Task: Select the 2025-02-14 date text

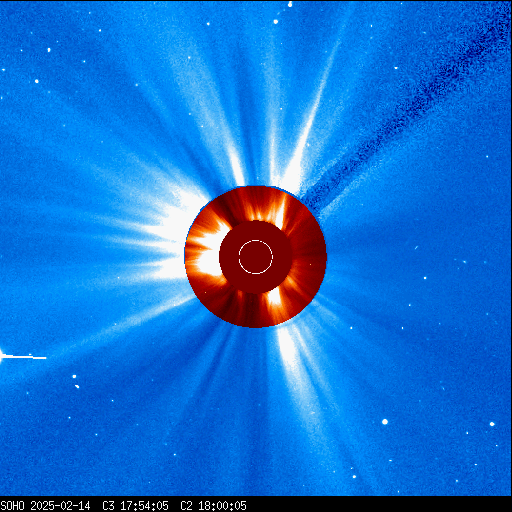Action: pyautogui.click(x=60, y=506)
